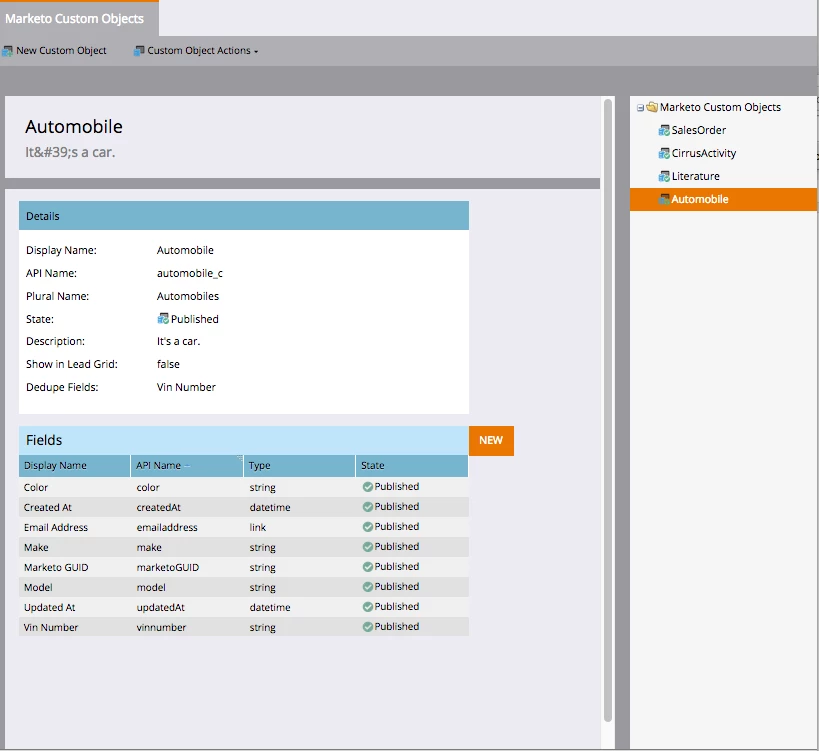Click the Automobile object icon in tree
Image resolution: width=819 pixels, height=751 pixels.
point(664,200)
